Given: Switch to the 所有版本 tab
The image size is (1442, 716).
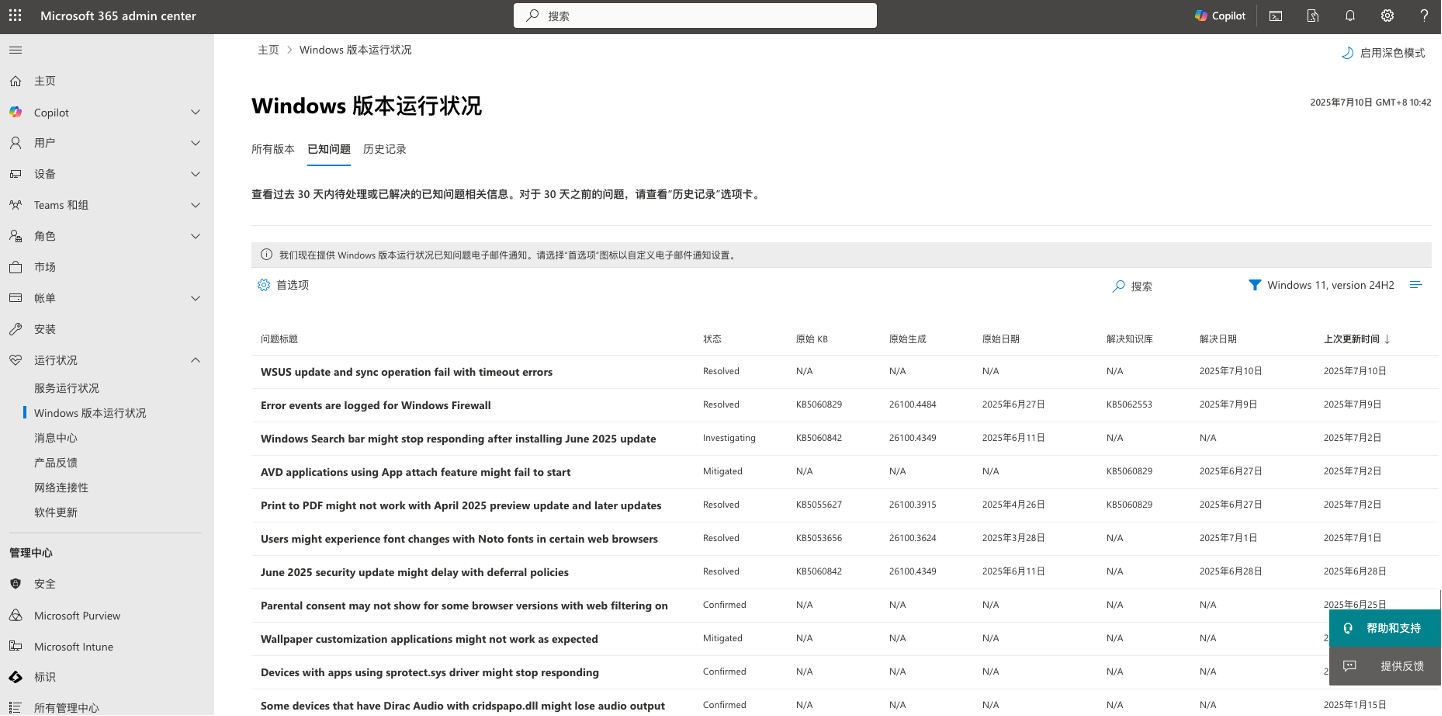Looking at the screenshot, I should pyautogui.click(x=273, y=150).
